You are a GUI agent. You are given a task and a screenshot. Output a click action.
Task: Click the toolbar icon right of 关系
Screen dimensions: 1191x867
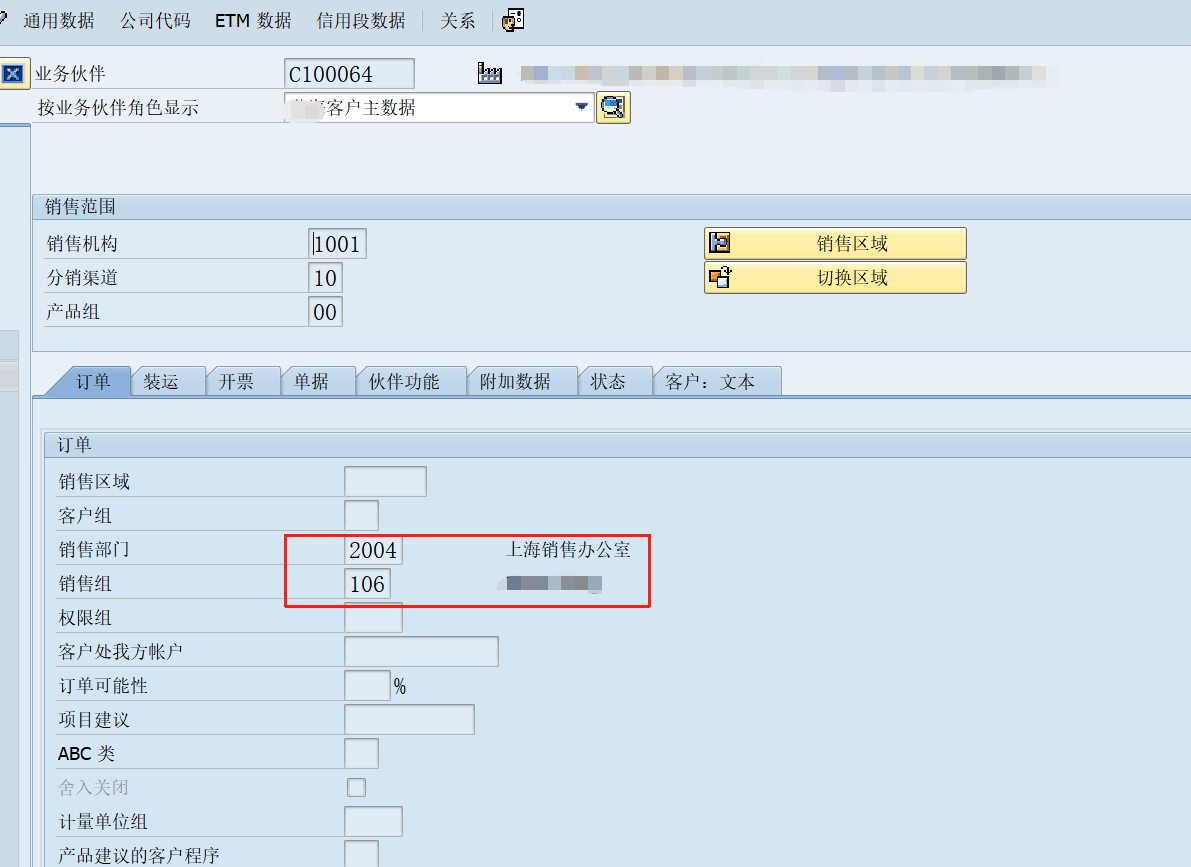513,20
